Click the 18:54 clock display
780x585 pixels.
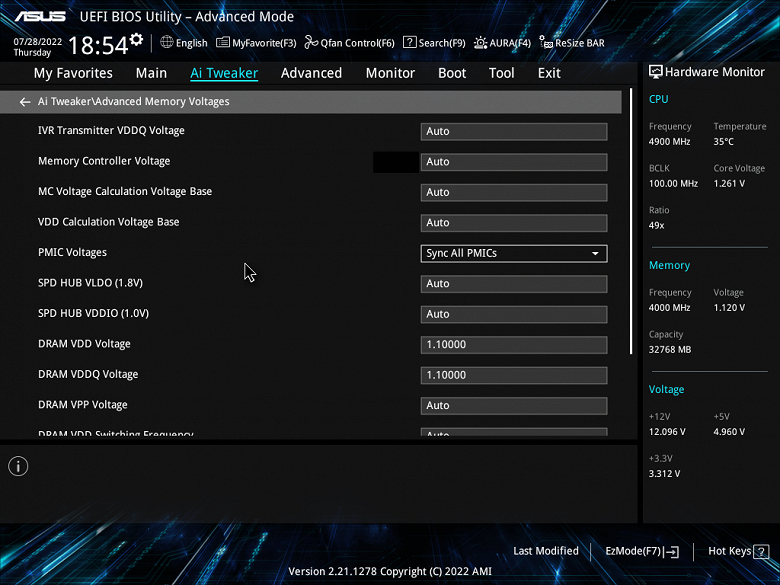pos(98,45)
